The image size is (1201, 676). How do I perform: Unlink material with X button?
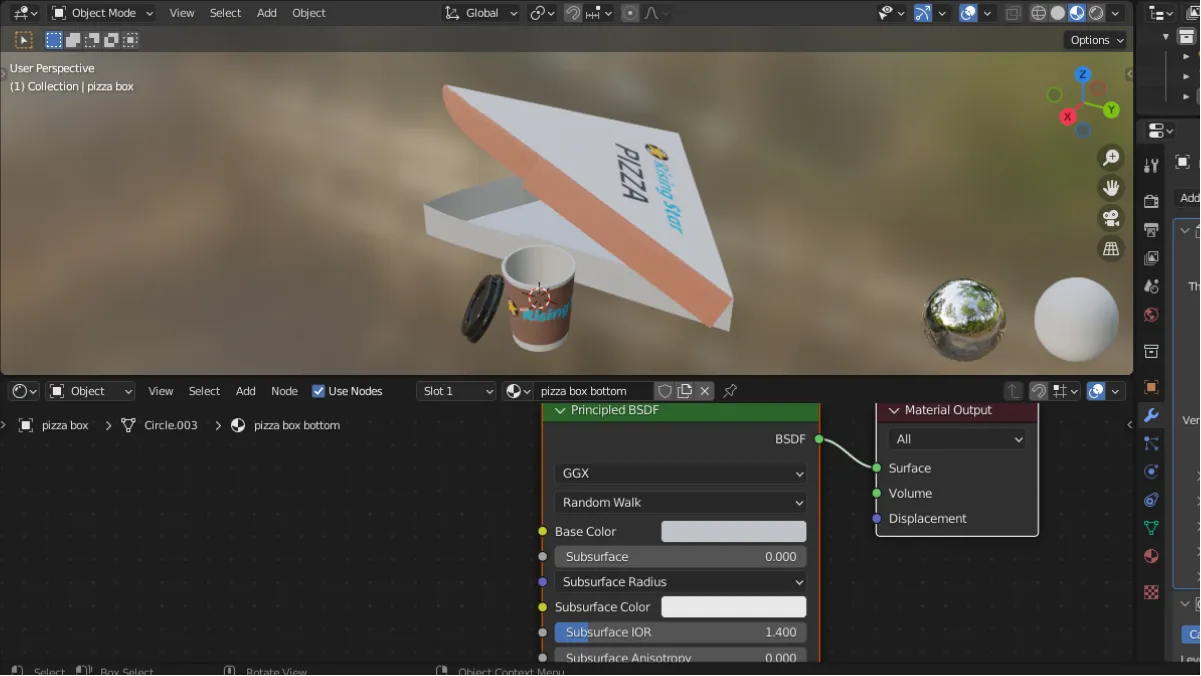[x=705, y=391]
